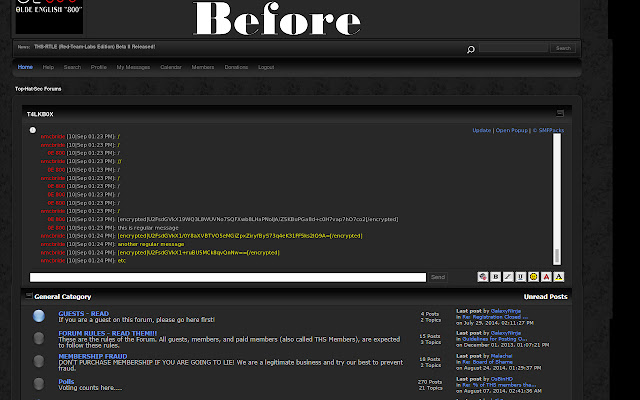The height and width of the screenshot is (400, 640).
Task: Open the TopHatSec Forums breadcrumb
Action: pyautogui.click(x=38, y=89)
